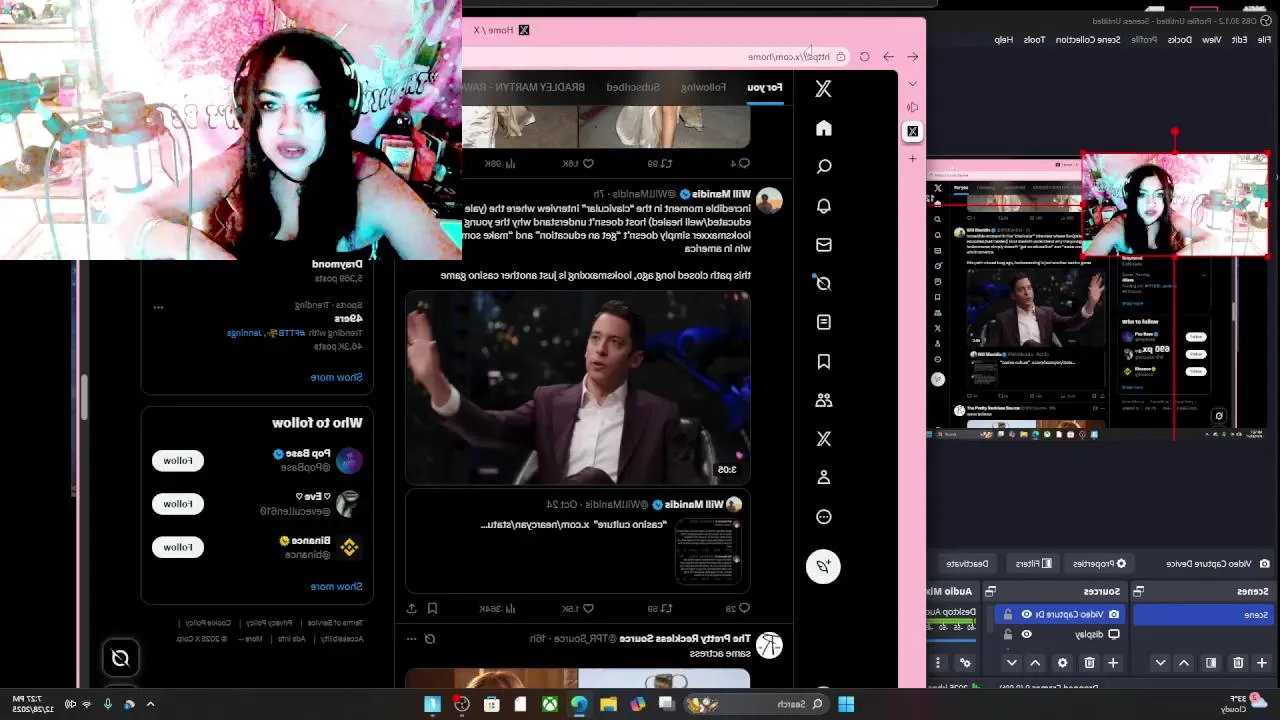Open More circle icon in X sidebar

823,517
